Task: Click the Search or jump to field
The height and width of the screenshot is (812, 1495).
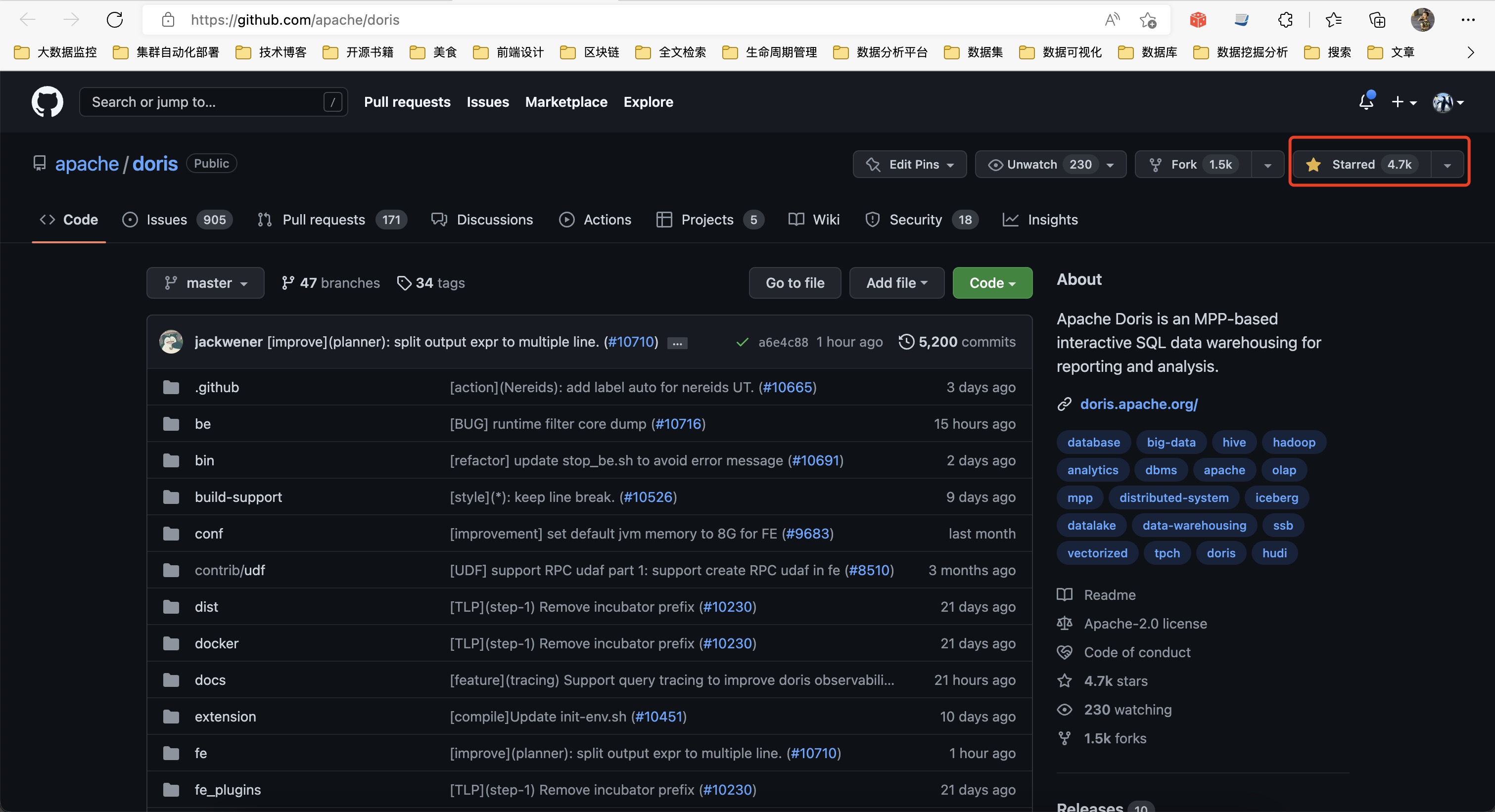Action: point(206,102)
